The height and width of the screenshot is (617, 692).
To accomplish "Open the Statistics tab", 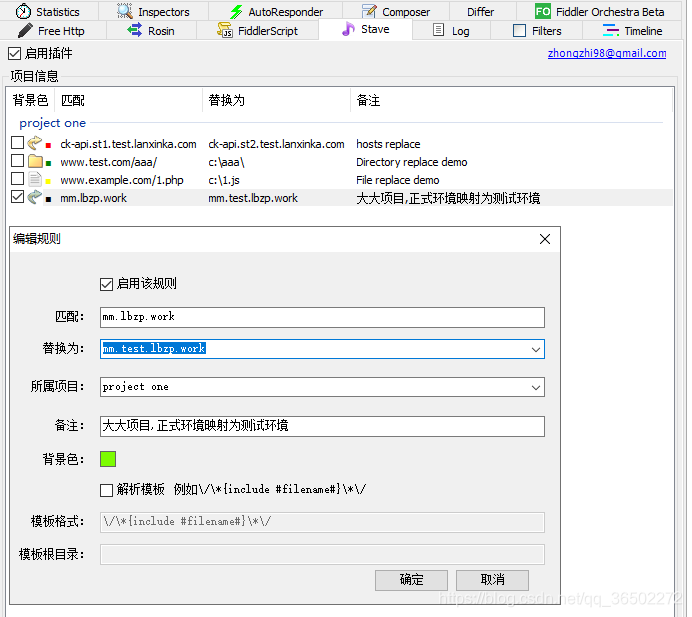I will 48,11.
